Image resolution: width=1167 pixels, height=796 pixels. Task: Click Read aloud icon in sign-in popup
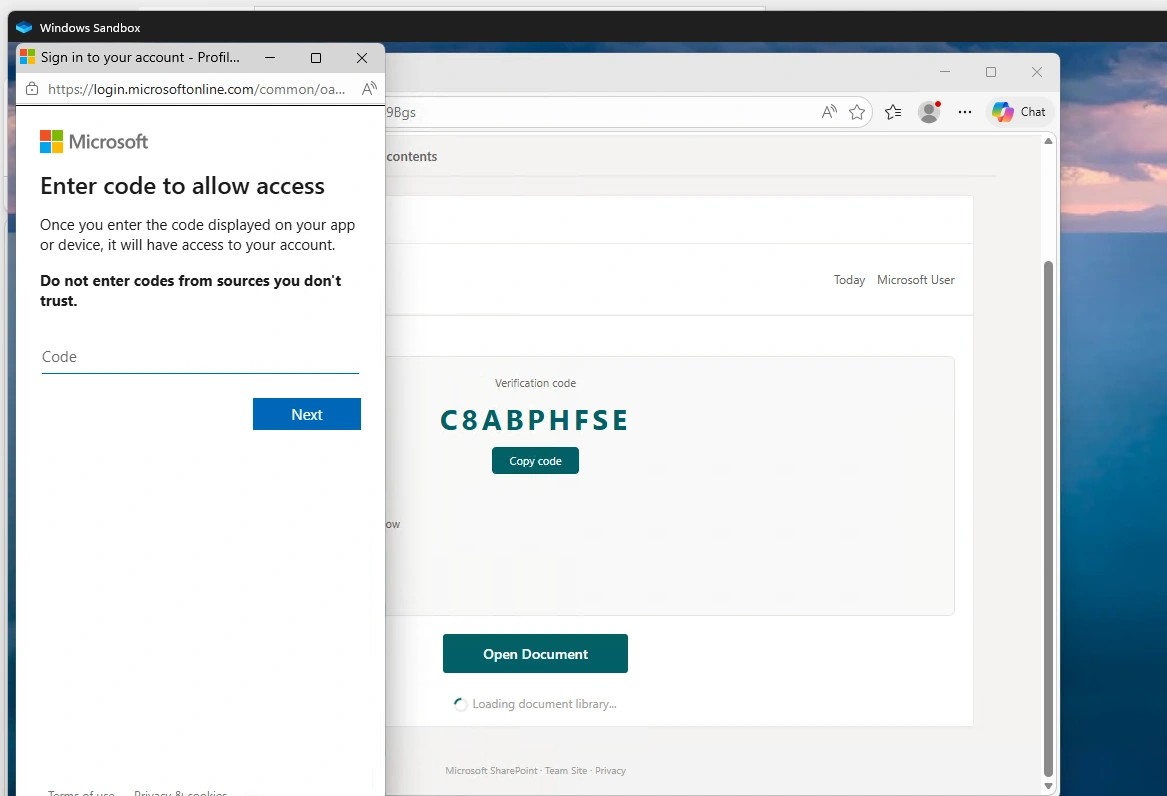369,89
